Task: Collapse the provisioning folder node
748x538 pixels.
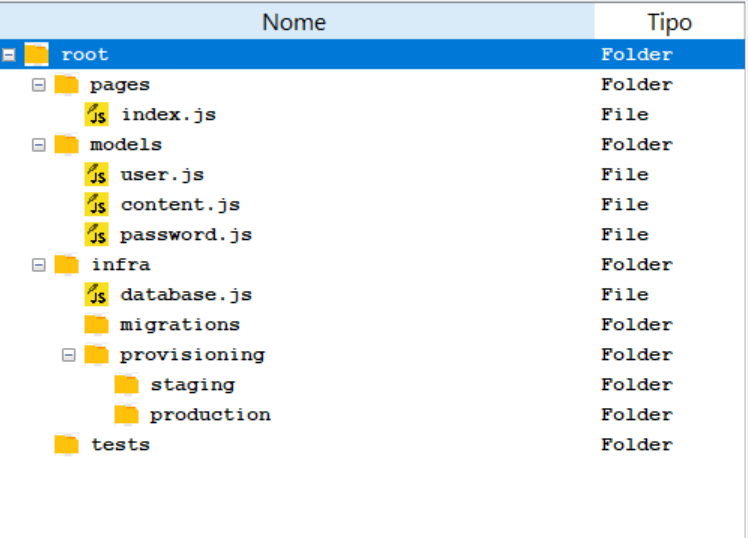Action: click(x=69, y=355)
